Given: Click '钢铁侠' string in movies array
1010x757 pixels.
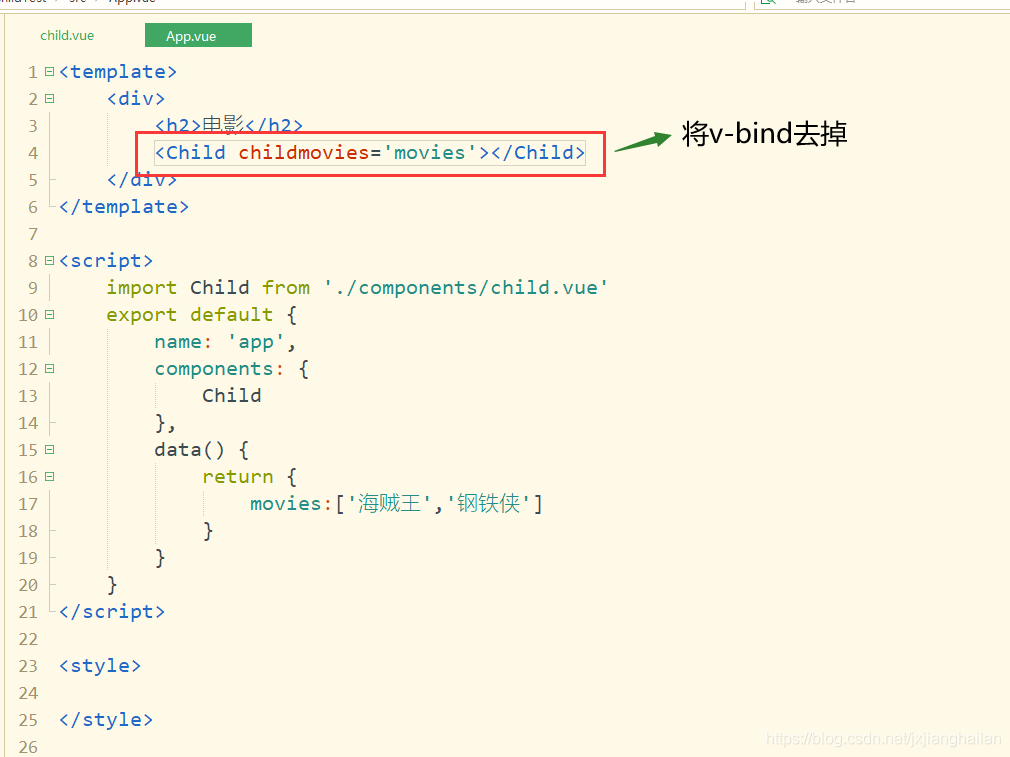Looking at the screenshot, I should point(489,503).
